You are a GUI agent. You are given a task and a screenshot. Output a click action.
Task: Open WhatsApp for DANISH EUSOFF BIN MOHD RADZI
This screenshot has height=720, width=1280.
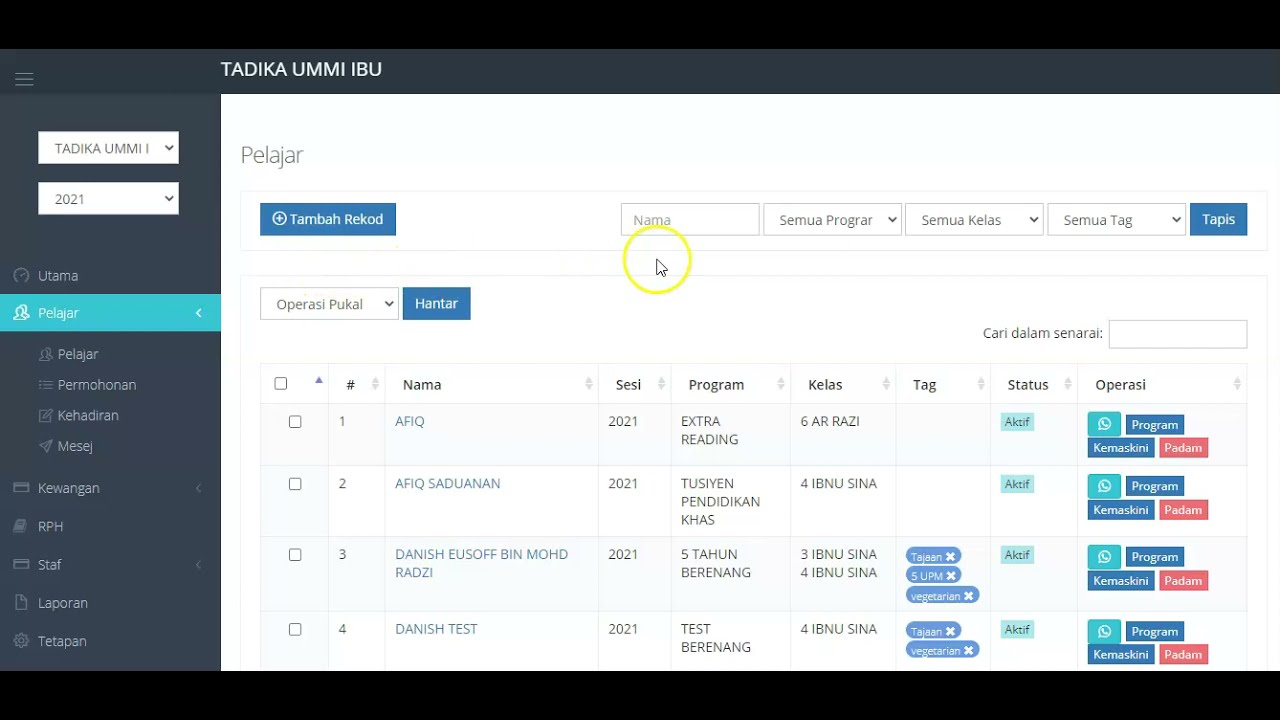tap(1104, 557)
